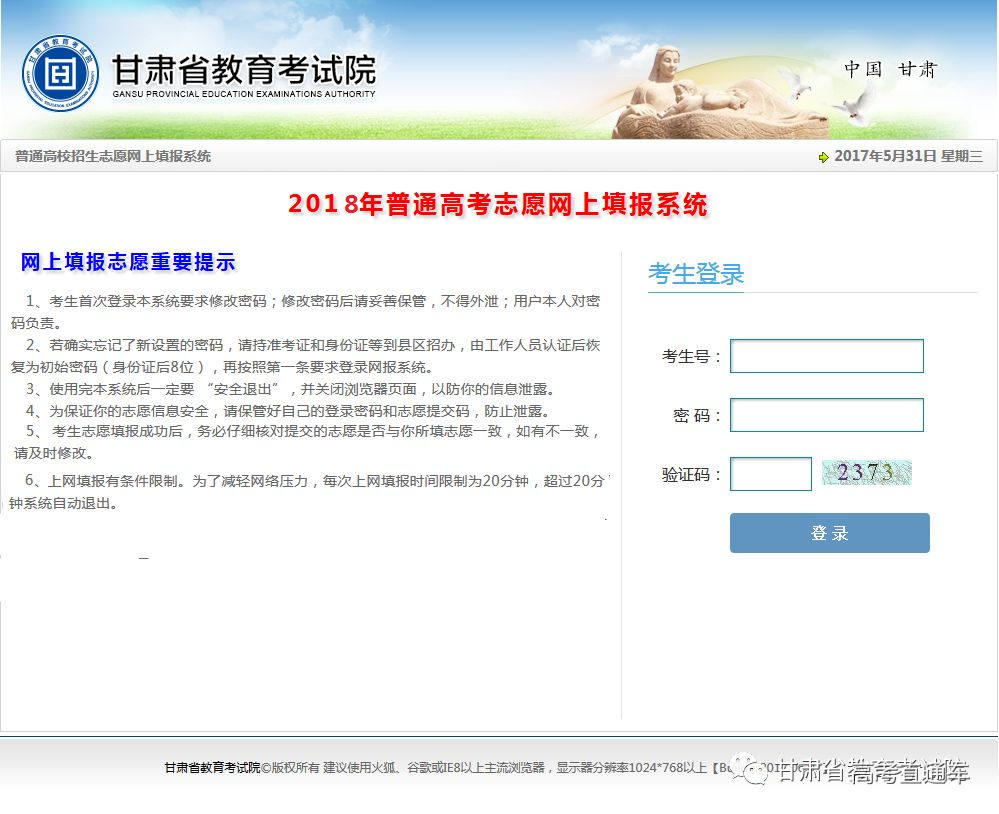This screenshot has height=814, width=999.
Task: Click the circular Gansu education authority emblem
Action: 60,75
